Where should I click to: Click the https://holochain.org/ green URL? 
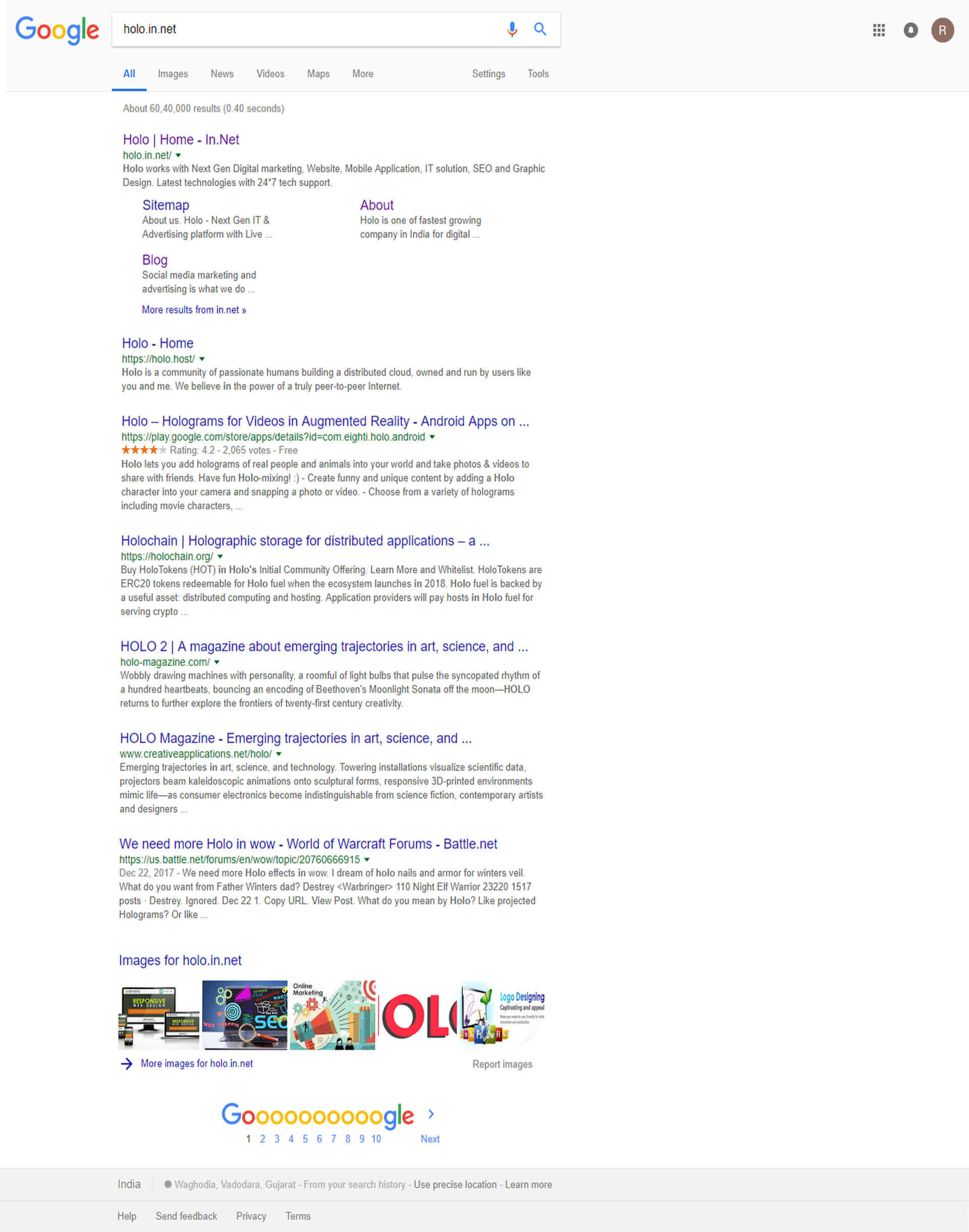(167, 556)
